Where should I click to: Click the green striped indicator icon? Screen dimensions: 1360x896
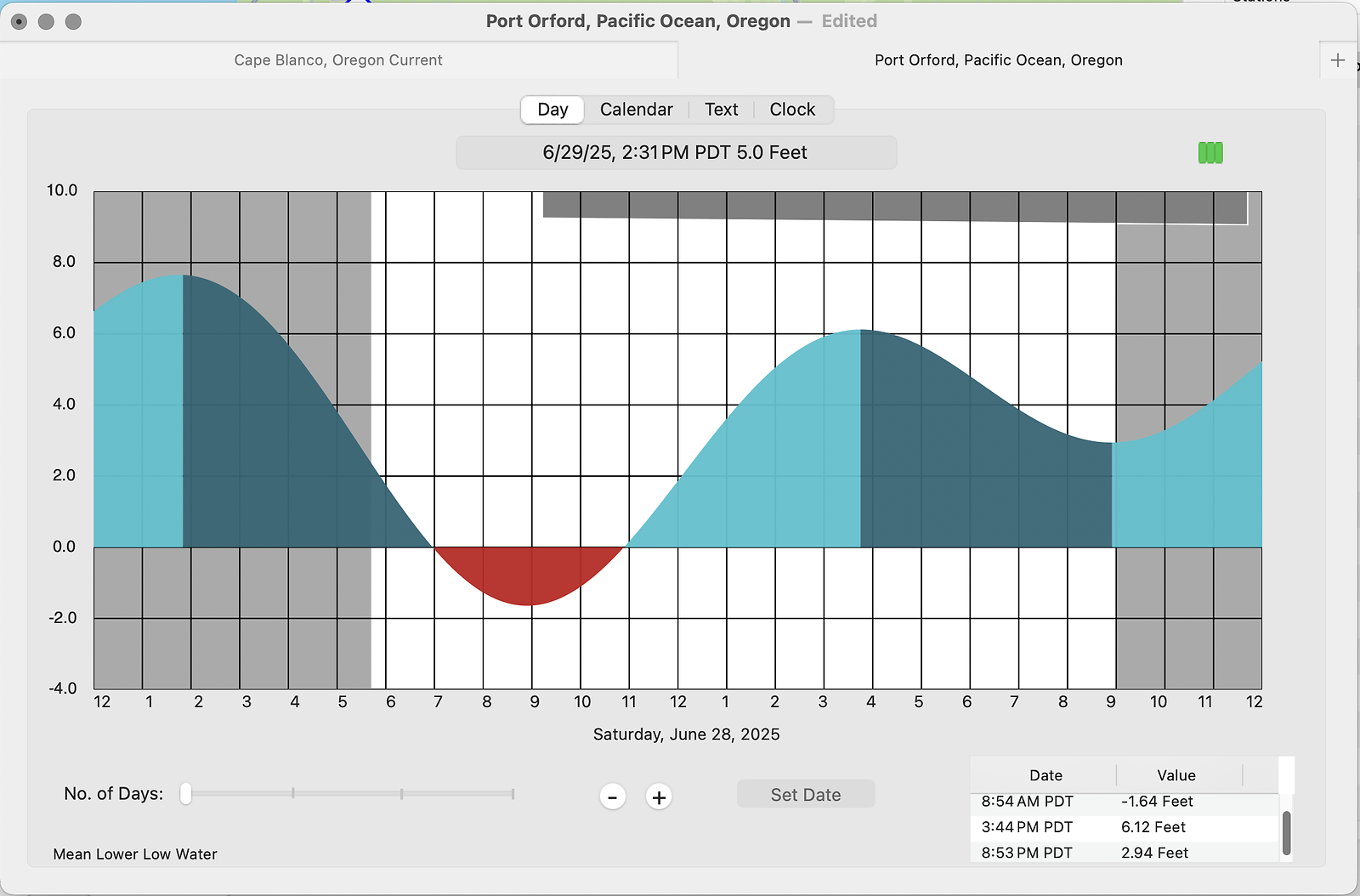pos(1210,153)
